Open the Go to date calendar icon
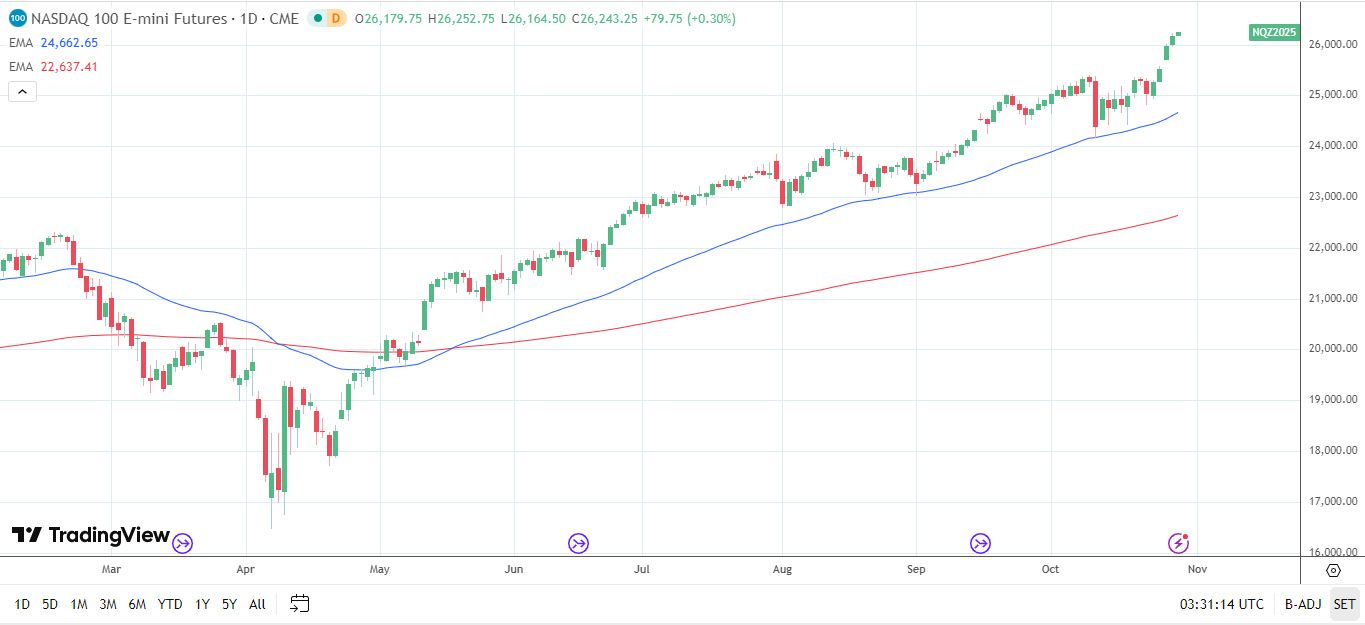Viewport: 1365px width, 625px height. pos(297,604)
